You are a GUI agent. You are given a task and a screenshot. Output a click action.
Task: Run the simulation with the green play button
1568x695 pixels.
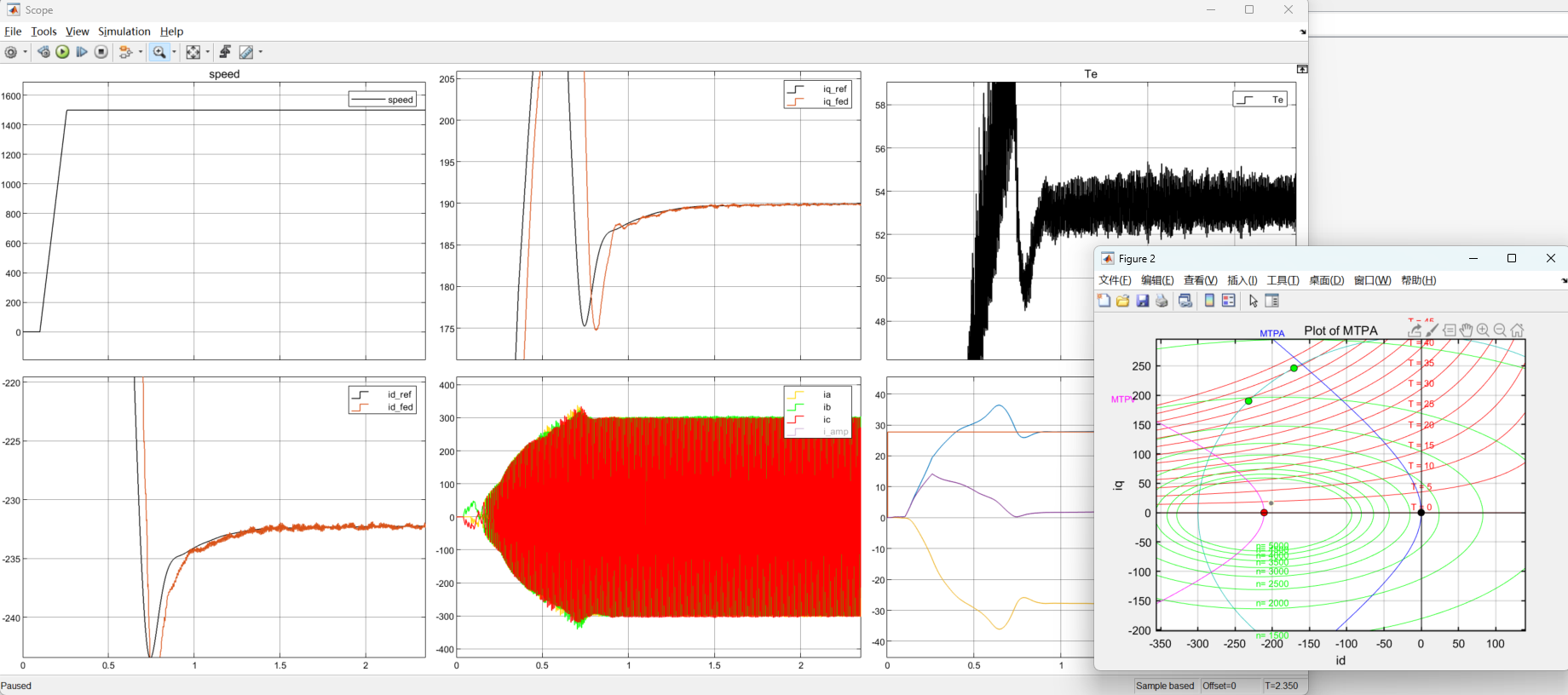[63, 52]
